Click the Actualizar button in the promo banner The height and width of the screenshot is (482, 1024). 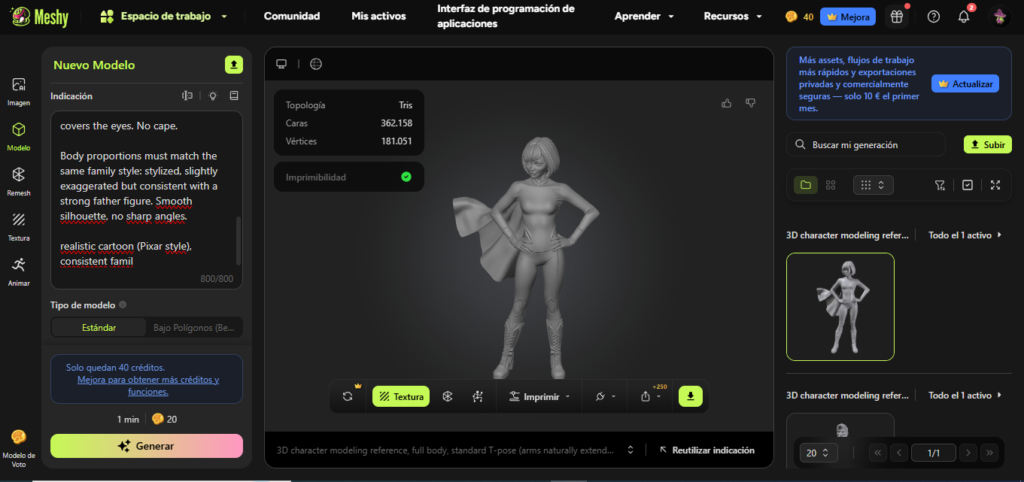(965, 84)
